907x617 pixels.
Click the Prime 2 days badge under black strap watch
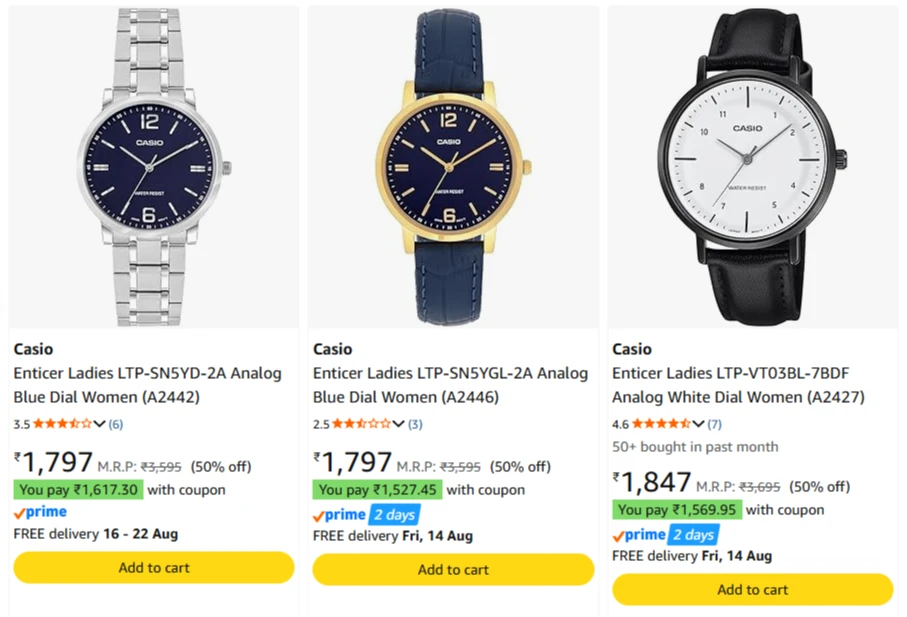[x=665, y=535]
